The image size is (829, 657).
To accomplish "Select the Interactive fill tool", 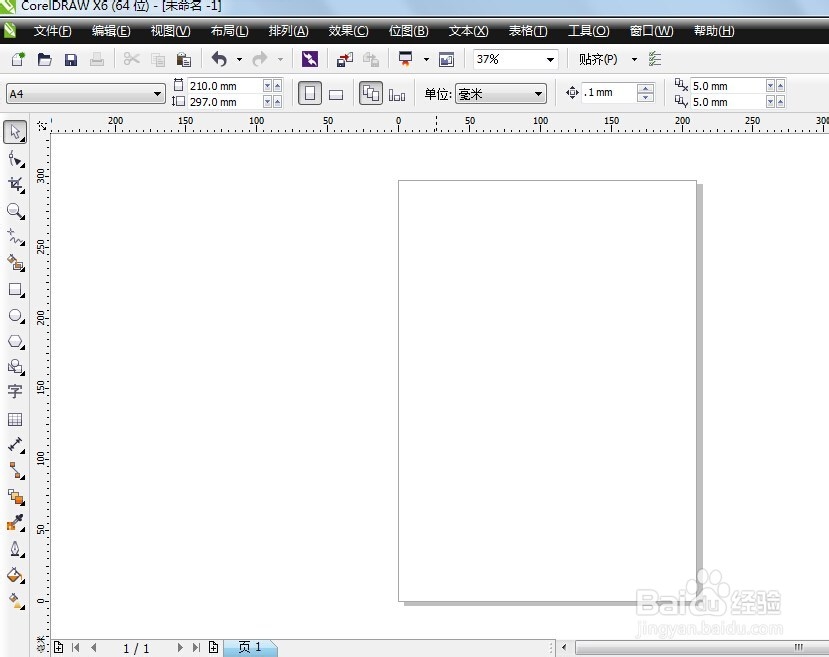I will click(15, 601).
